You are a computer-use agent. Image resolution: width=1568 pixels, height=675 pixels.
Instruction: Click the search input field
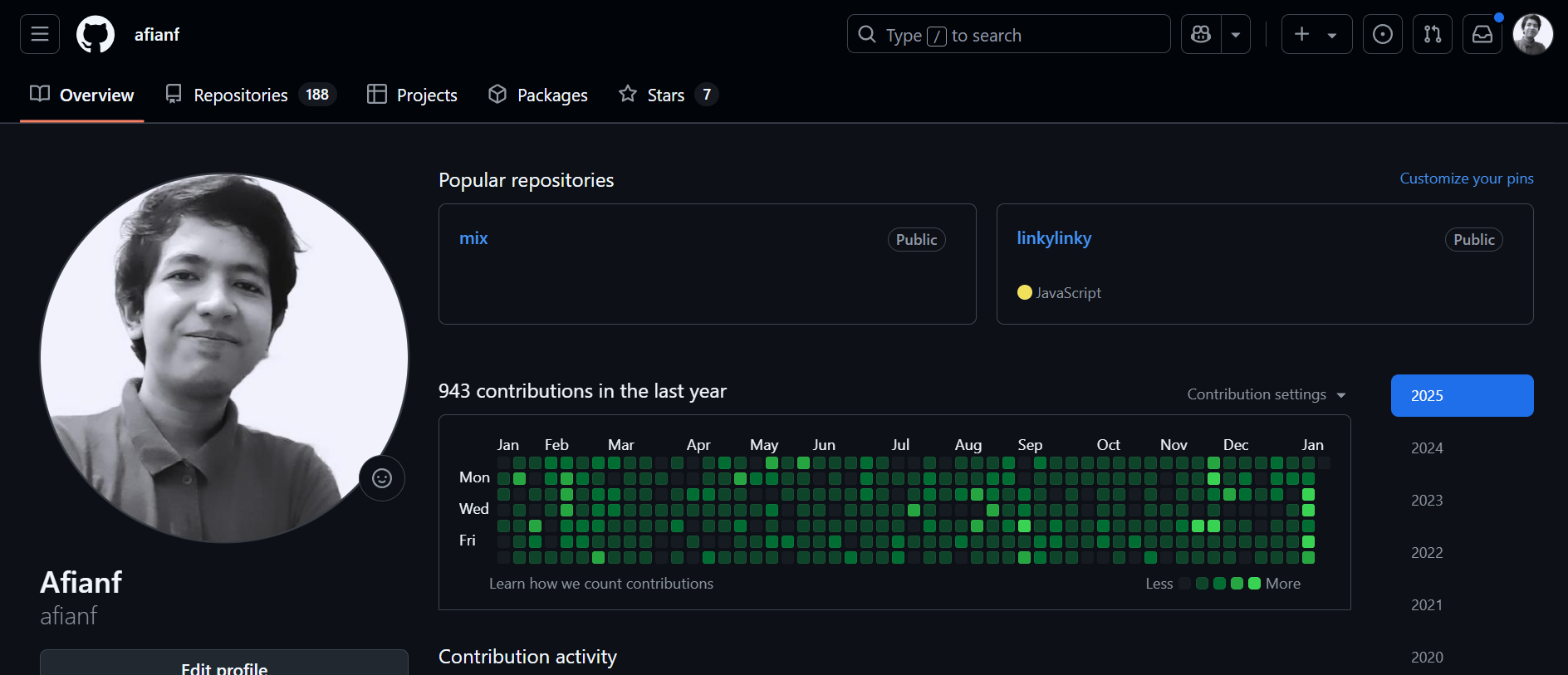pyautogui.click(x=1008, y=34)
